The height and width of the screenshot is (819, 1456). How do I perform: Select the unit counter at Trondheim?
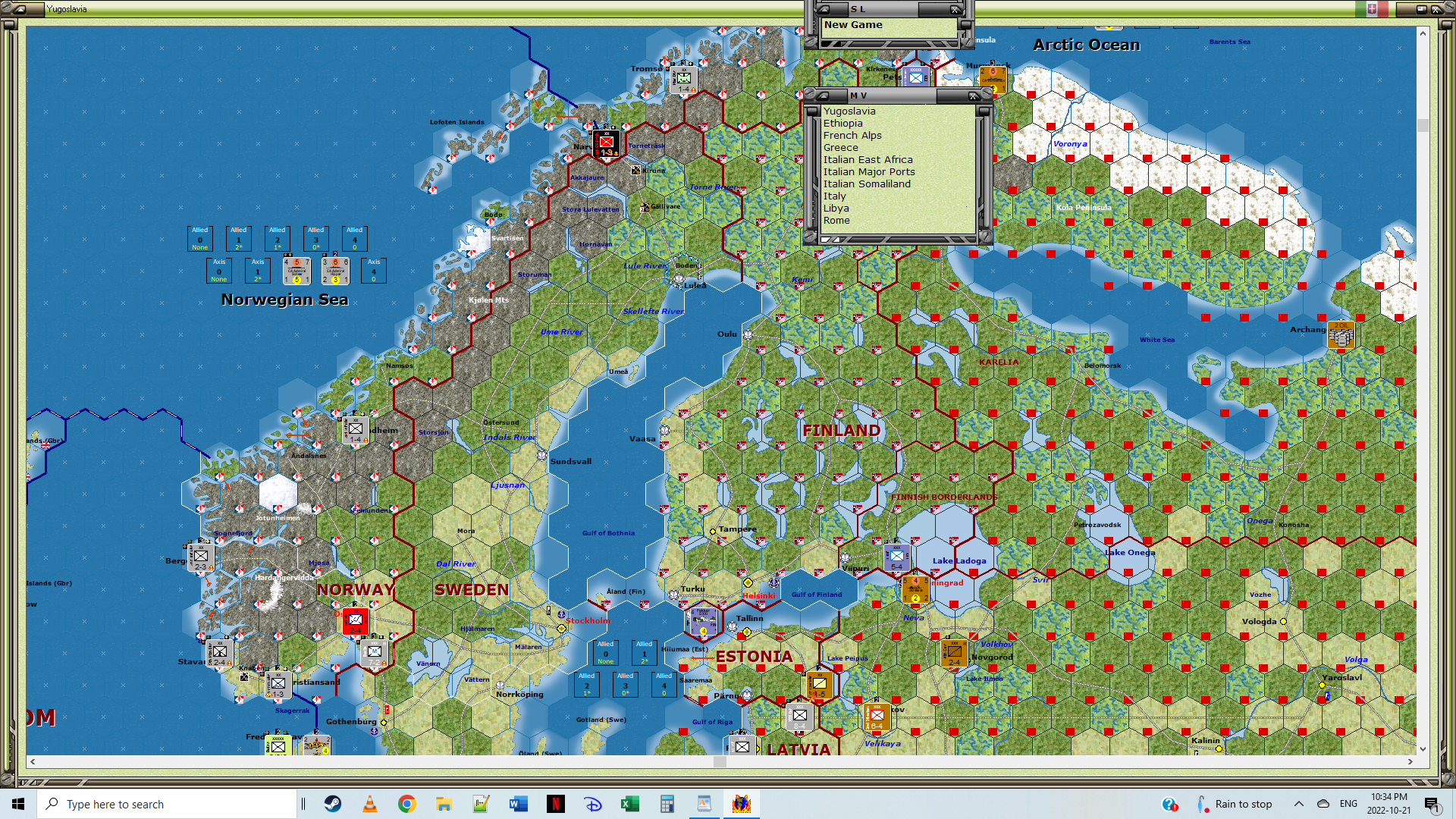[355, 429]
